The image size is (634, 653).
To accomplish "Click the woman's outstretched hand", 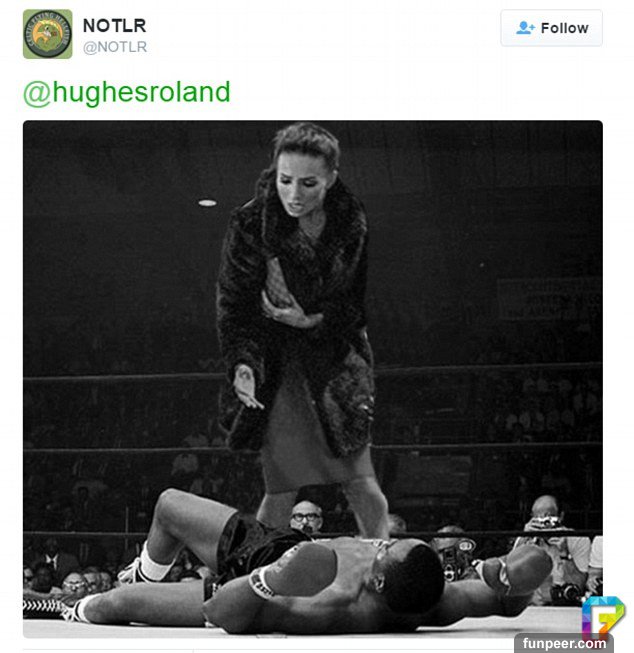I will coord(247,387).
